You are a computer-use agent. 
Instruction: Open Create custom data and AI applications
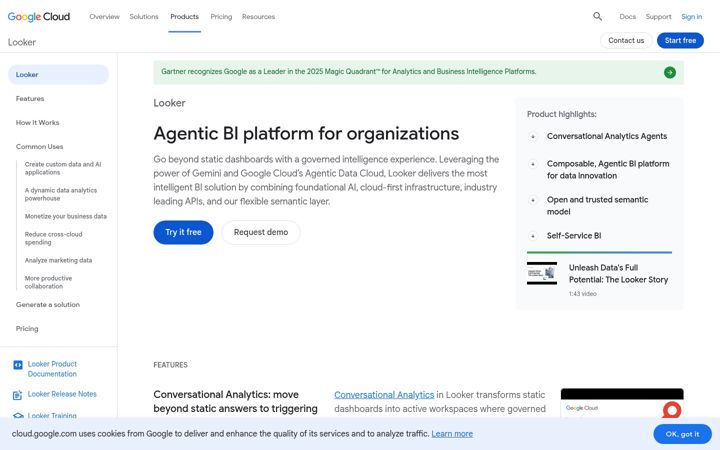pyautogui.click(x=63, y=168)
